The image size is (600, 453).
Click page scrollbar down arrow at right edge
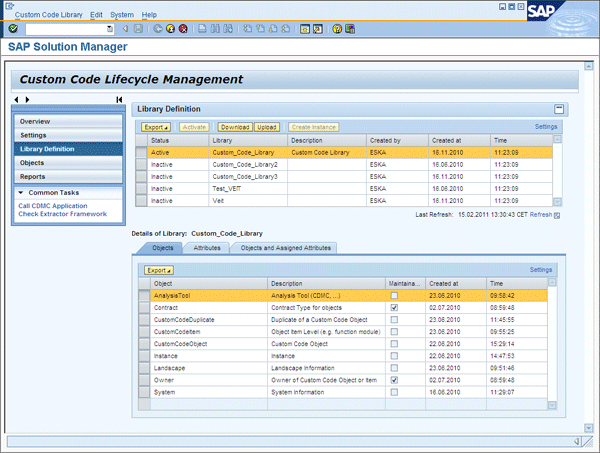tap(589, 428)
